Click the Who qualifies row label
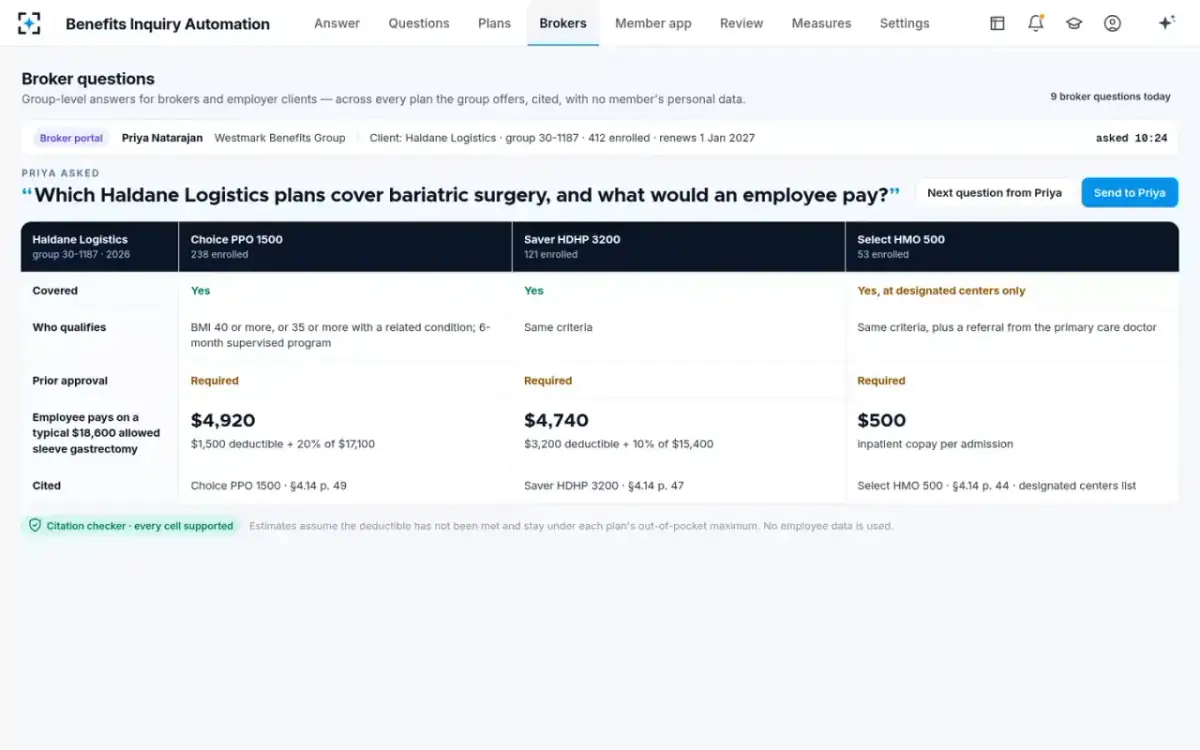The height and width of the screenshot is (750, 1200). click(x=69, y=327)
